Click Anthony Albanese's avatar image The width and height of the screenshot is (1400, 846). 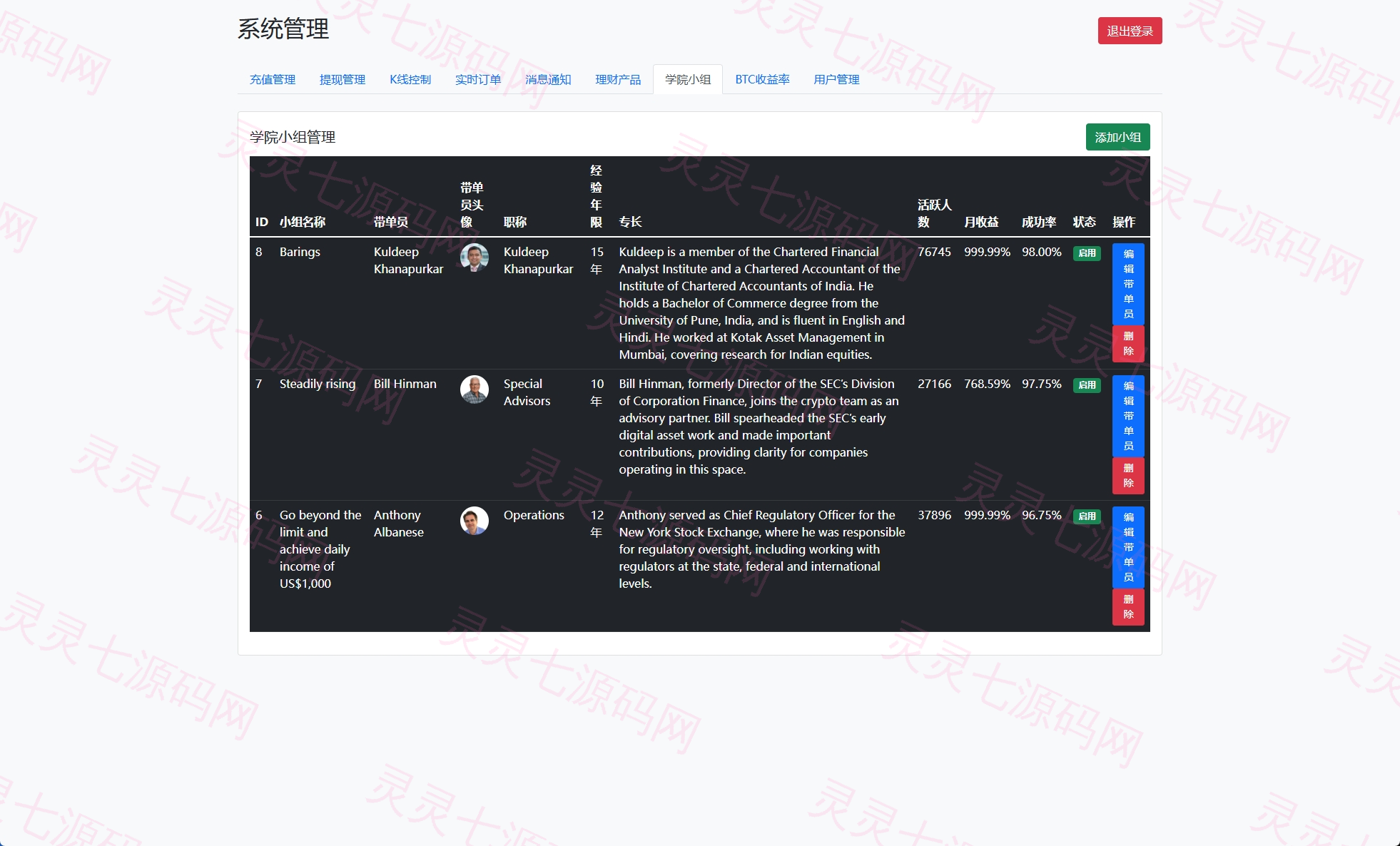(x=475, y=521)
